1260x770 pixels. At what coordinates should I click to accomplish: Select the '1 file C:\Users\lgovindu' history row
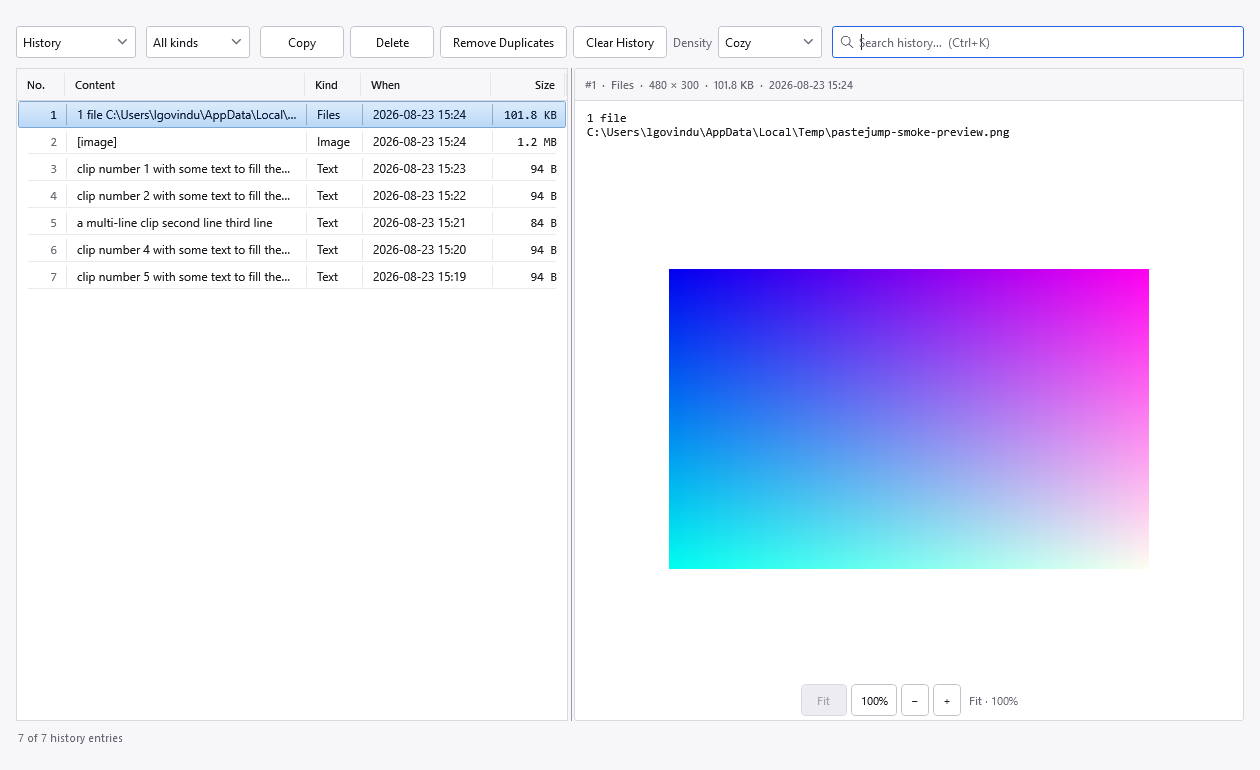click(292, 115)
